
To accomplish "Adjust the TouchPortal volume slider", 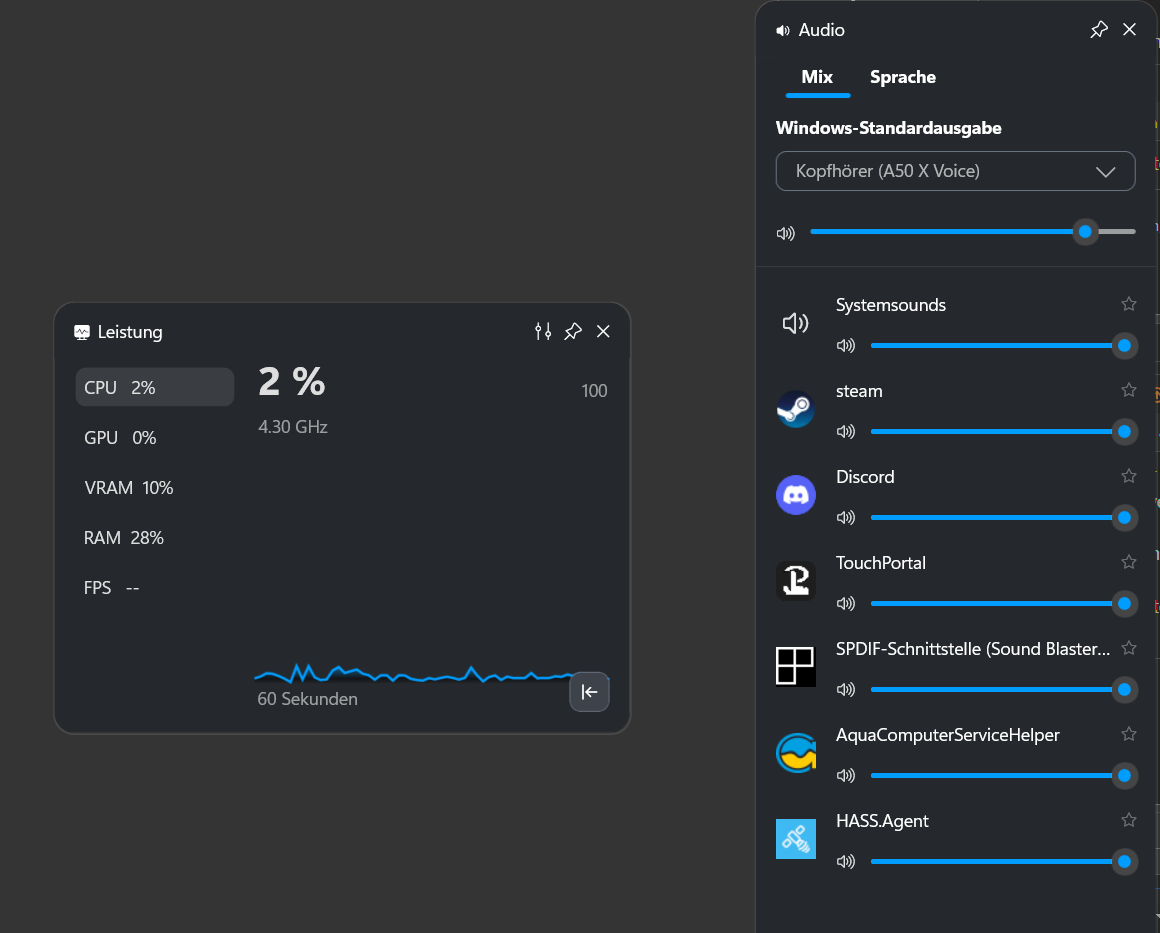I will pyautogui.click(x=1002, y=603).
